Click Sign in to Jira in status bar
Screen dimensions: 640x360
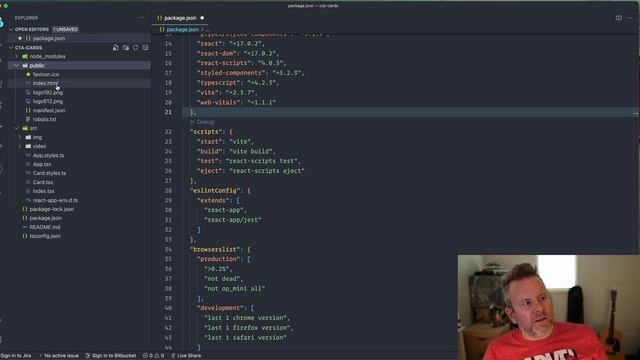point(16,356)
